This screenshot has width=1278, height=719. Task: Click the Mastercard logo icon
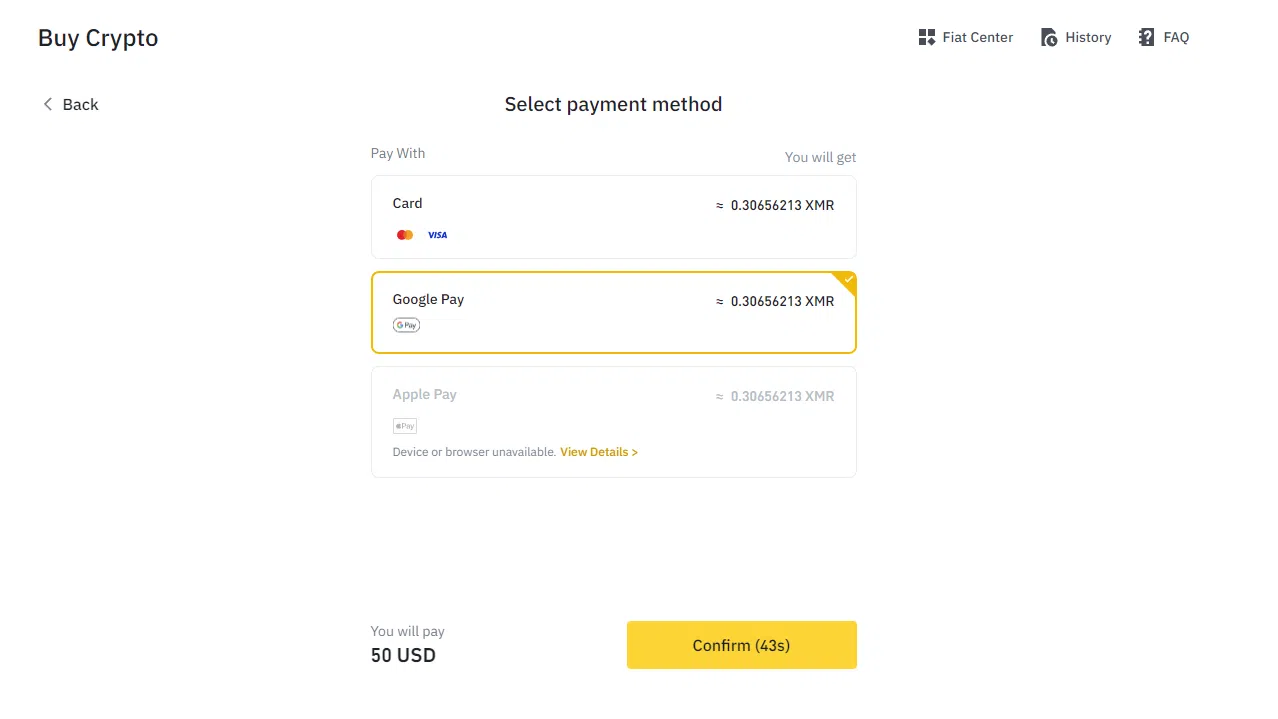coord(405,235)
